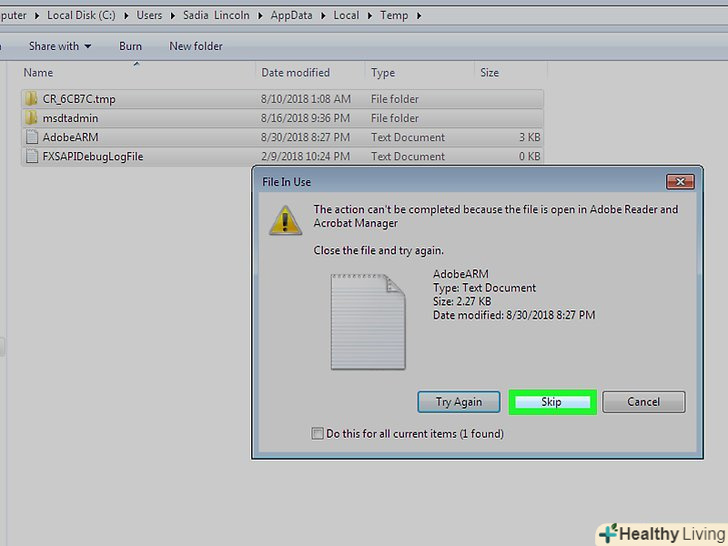
Task: Sort by Date modified column
Action: [295, 72]
